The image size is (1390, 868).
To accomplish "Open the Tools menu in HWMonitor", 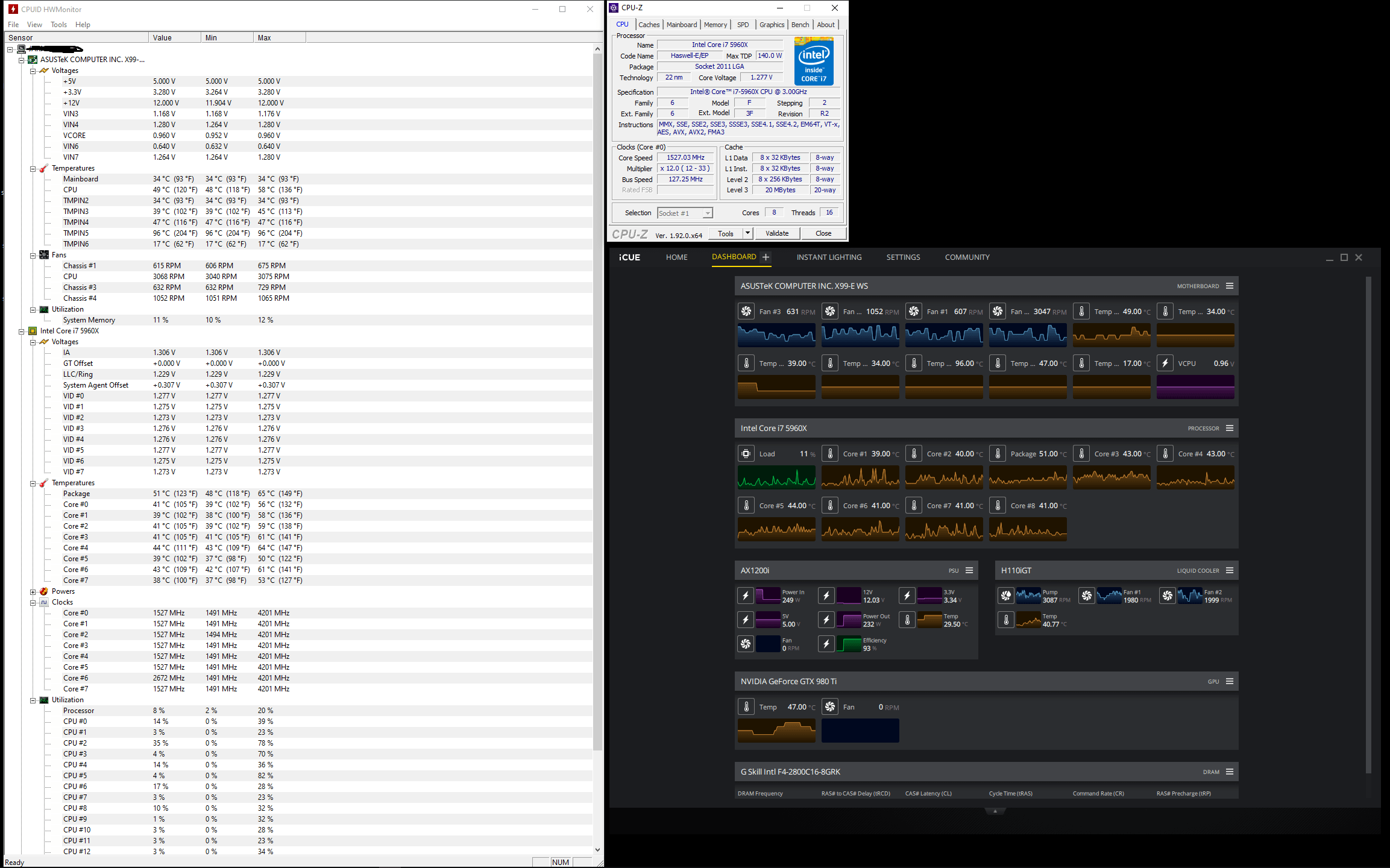I will click(59, 25).
